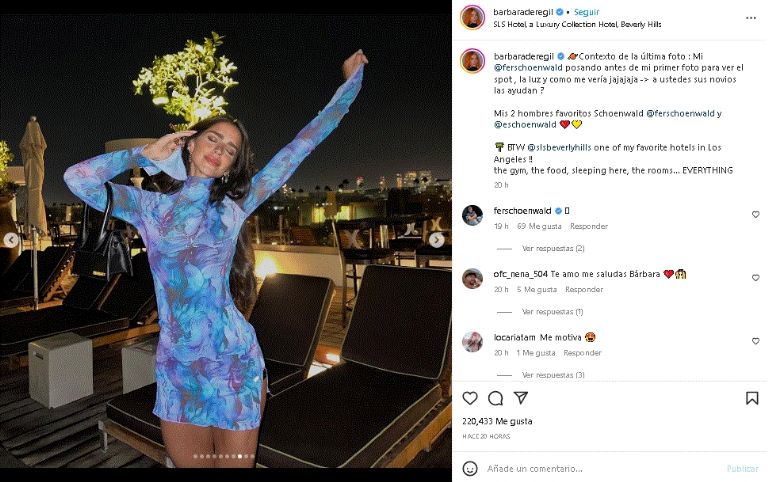The height and width of the screenshot is (482, 768).
Task: Click the carousel pagination dots
Action: [x=225, y=457]
